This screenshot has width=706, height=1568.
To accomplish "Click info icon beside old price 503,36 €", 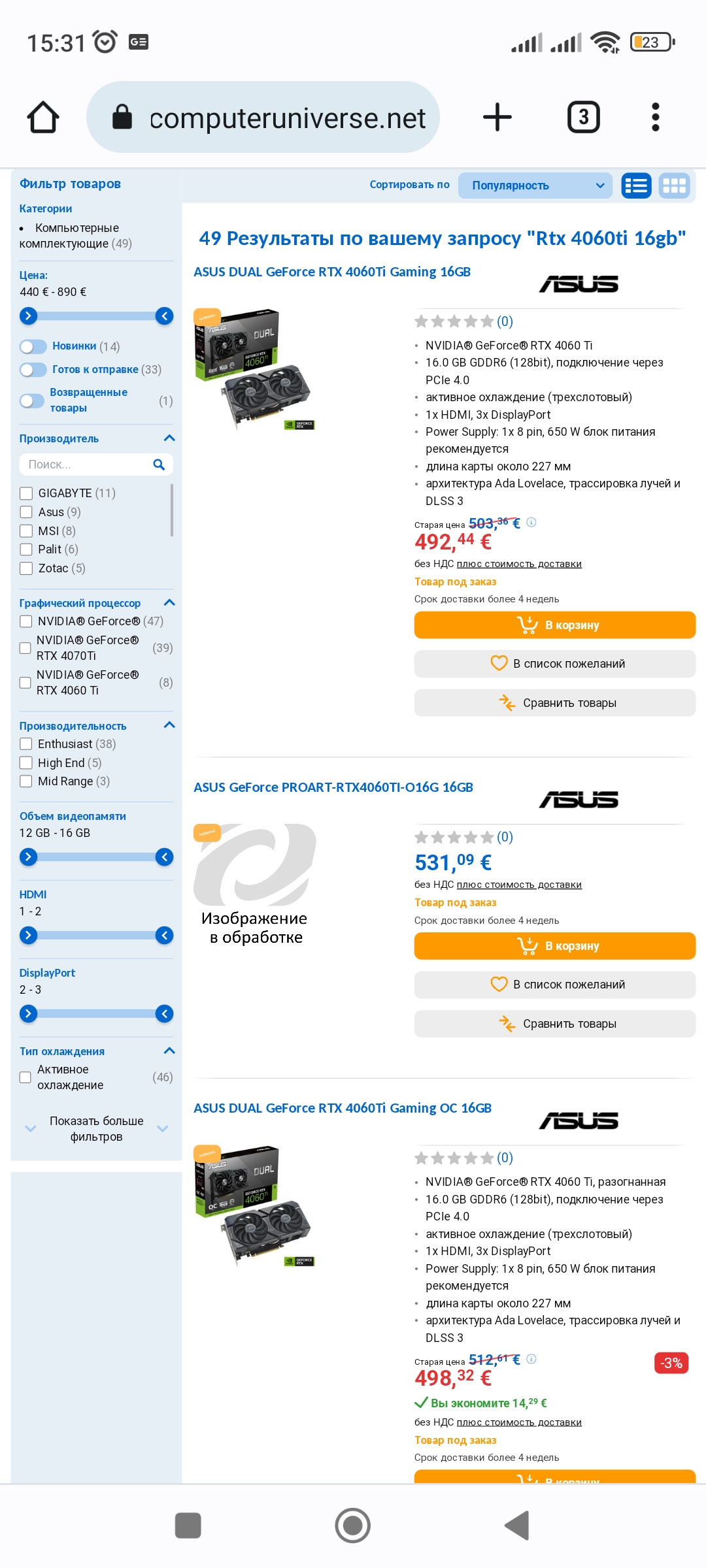I will (531, 522).
